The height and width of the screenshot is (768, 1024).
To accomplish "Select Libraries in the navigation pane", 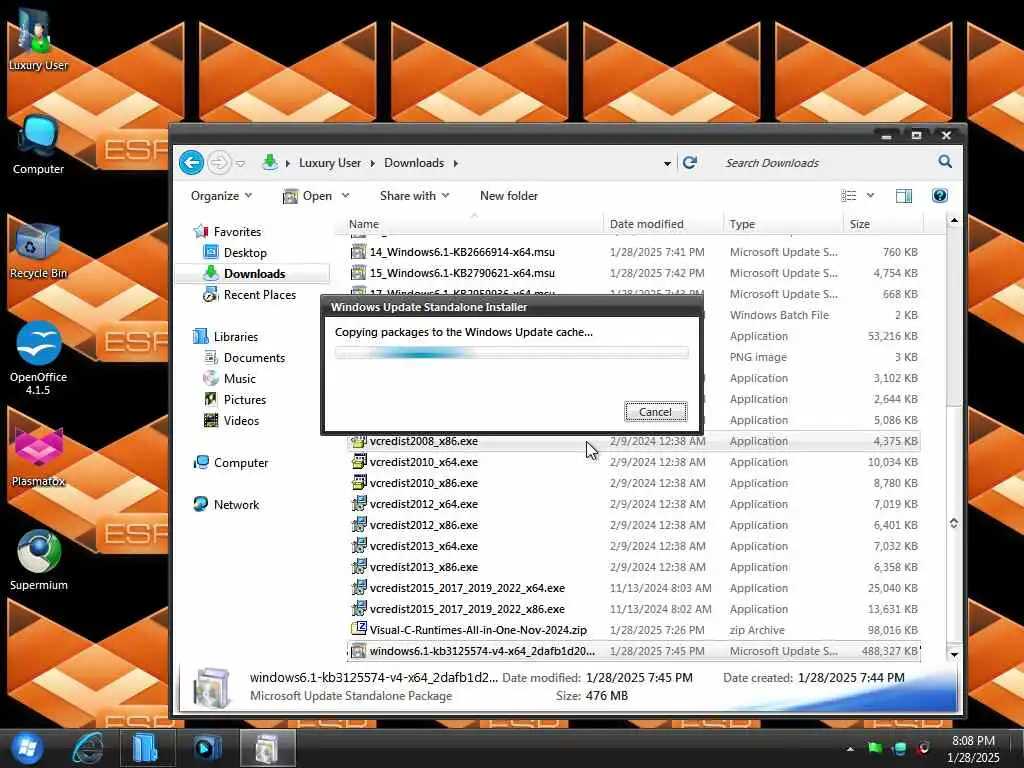I will click(235, 337).
